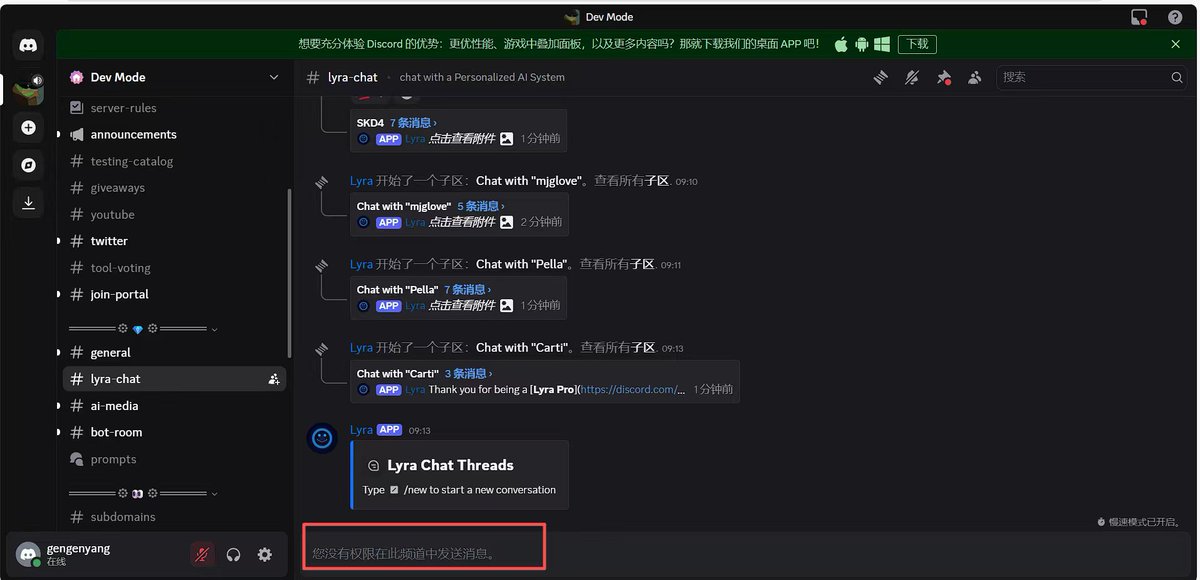The height and width of the screenshot is (580, 1200).
Task: Open the help question mark icon
Action: pos(1175,17)
